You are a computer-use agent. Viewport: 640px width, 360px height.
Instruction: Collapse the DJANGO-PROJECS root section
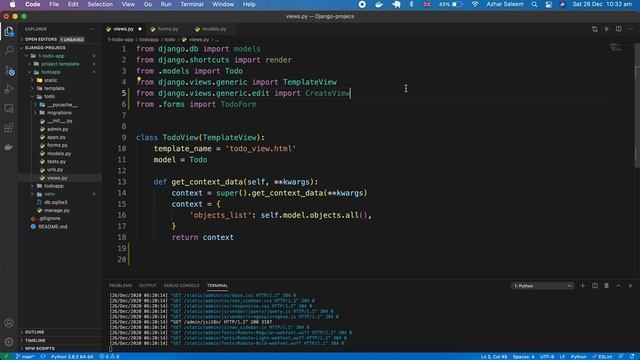tap(60, 48)
